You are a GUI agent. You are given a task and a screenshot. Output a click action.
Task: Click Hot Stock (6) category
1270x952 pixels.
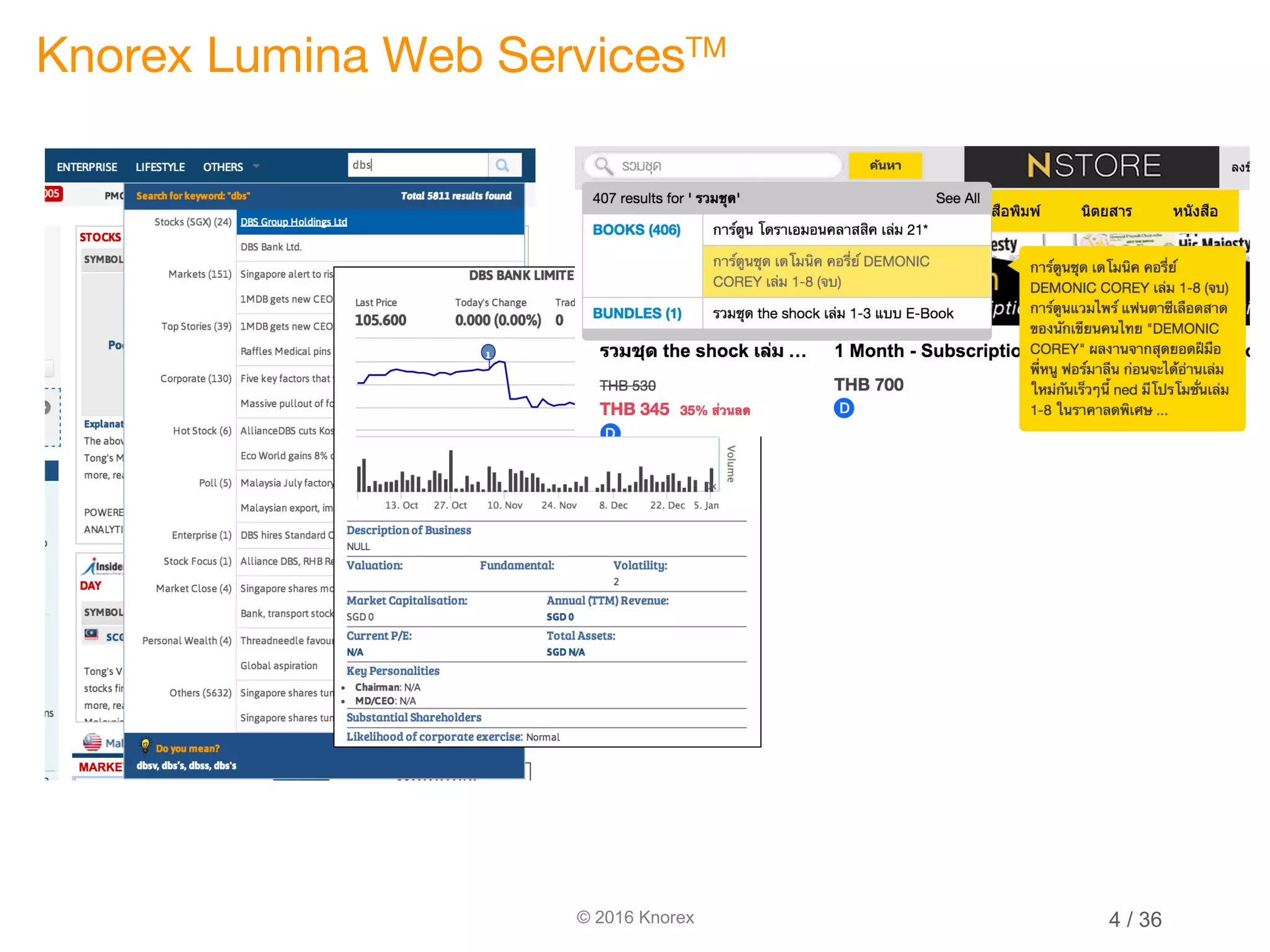pos(202,431)
